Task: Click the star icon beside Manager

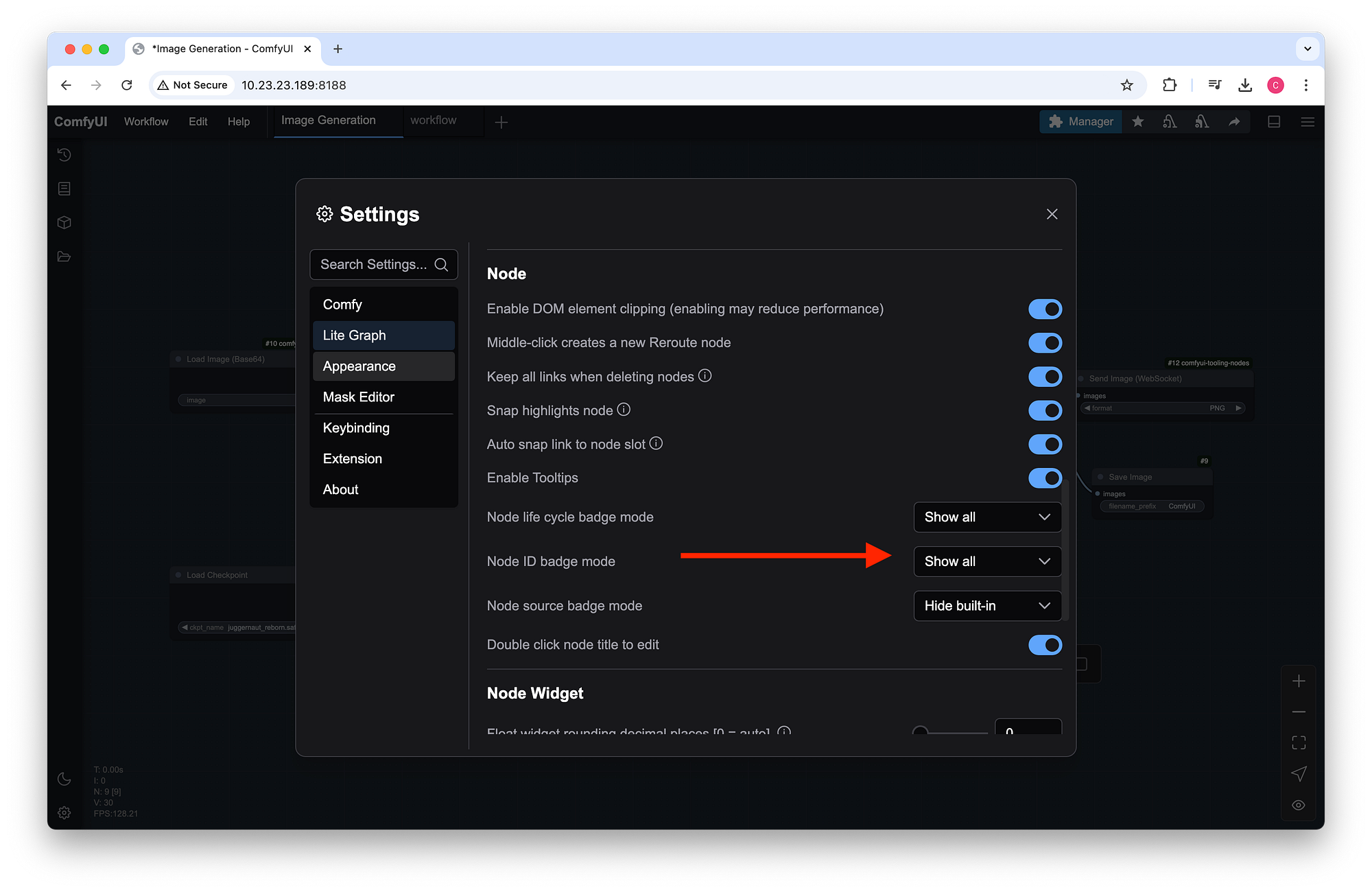Action: click(1138, 121)
